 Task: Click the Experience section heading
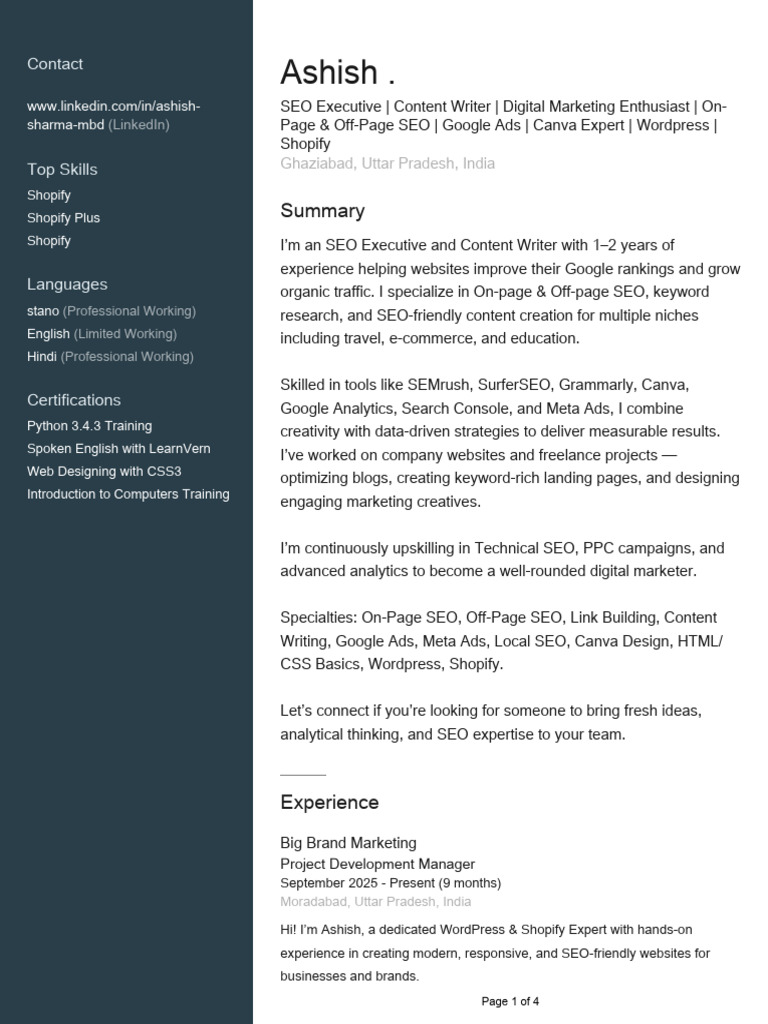tap(329, 802)
